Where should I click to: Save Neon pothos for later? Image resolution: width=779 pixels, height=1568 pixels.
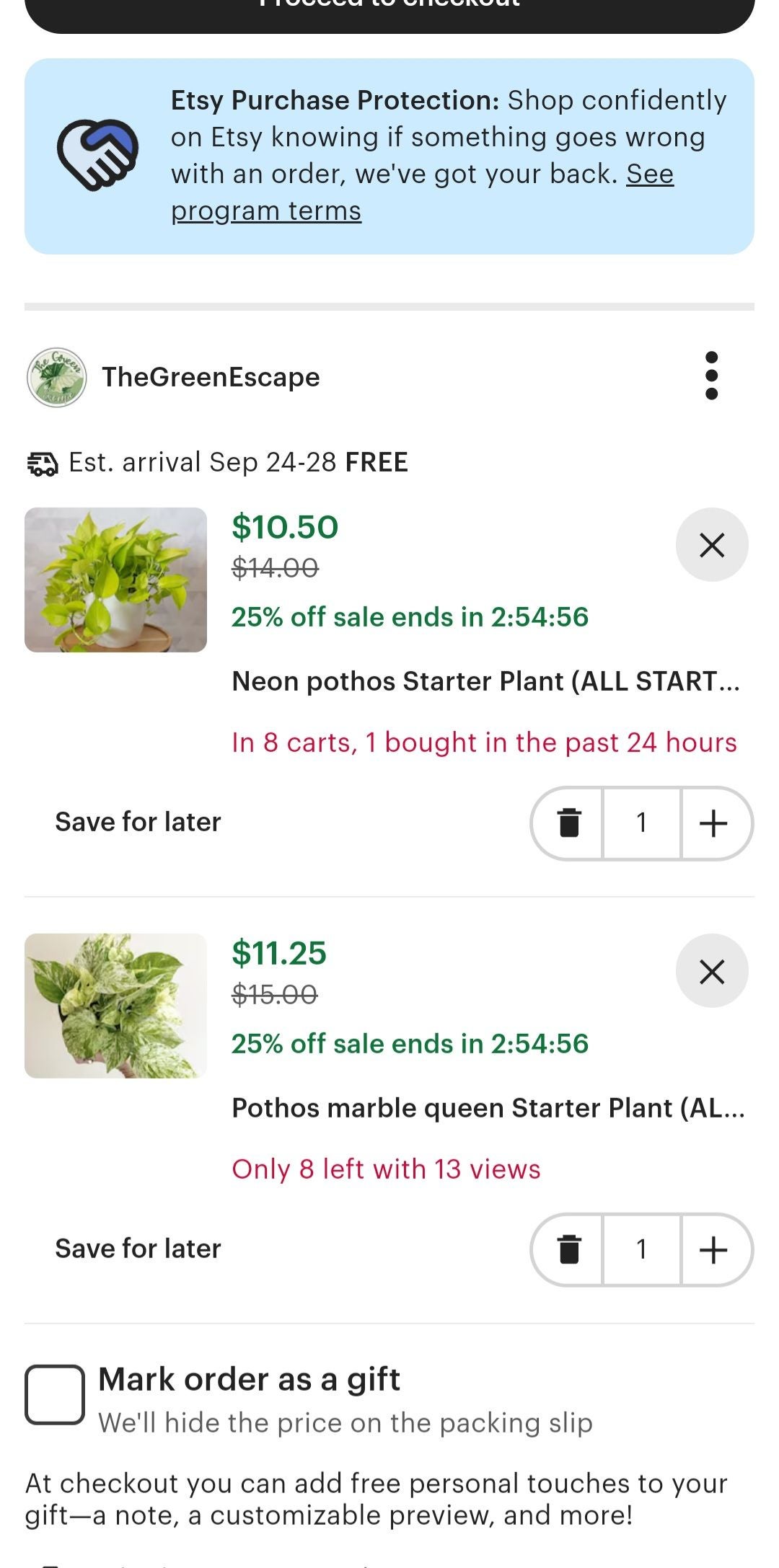coord(138,822)
